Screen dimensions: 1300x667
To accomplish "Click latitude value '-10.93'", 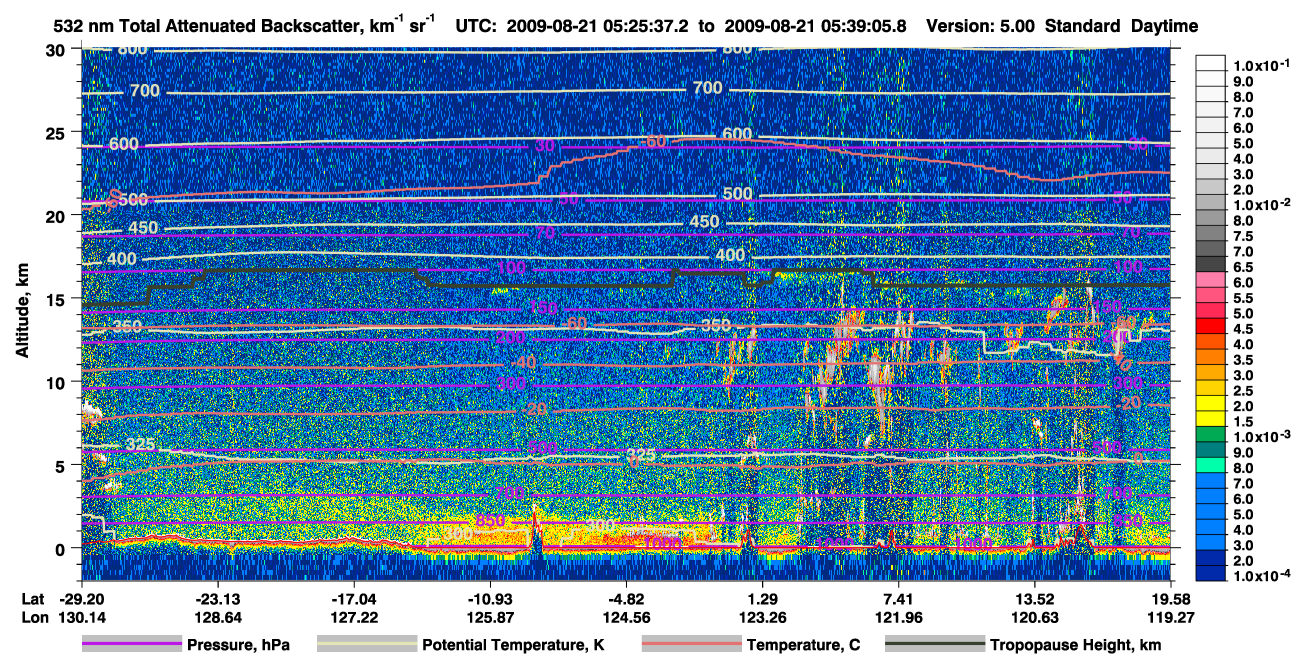I will [490, 598].
